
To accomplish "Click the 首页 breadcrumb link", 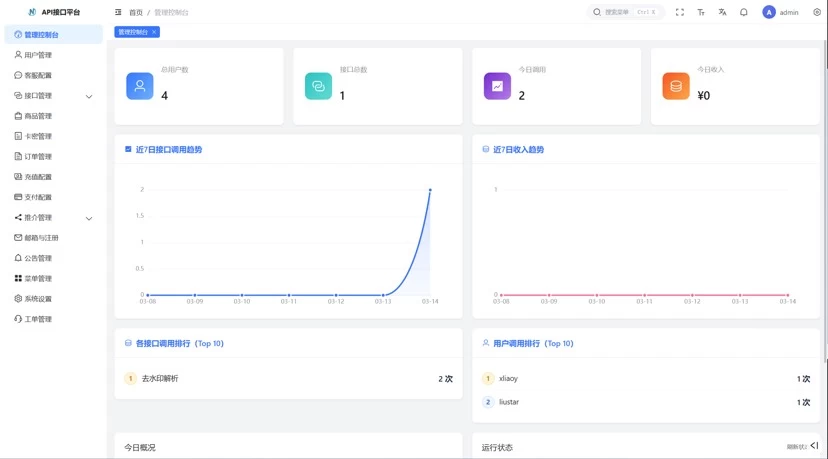I will (136, 12).
